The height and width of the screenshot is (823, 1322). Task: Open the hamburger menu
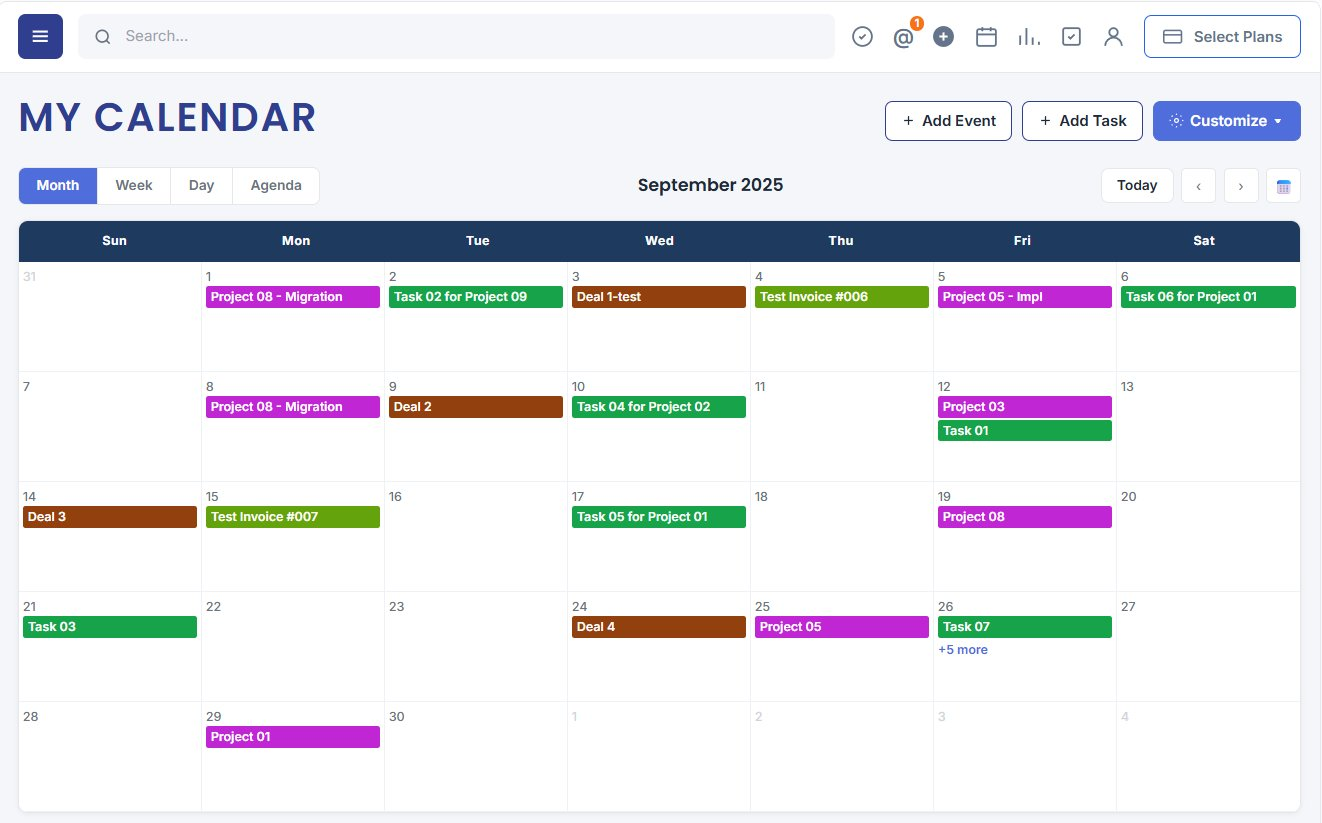click(x=40, y=36)
